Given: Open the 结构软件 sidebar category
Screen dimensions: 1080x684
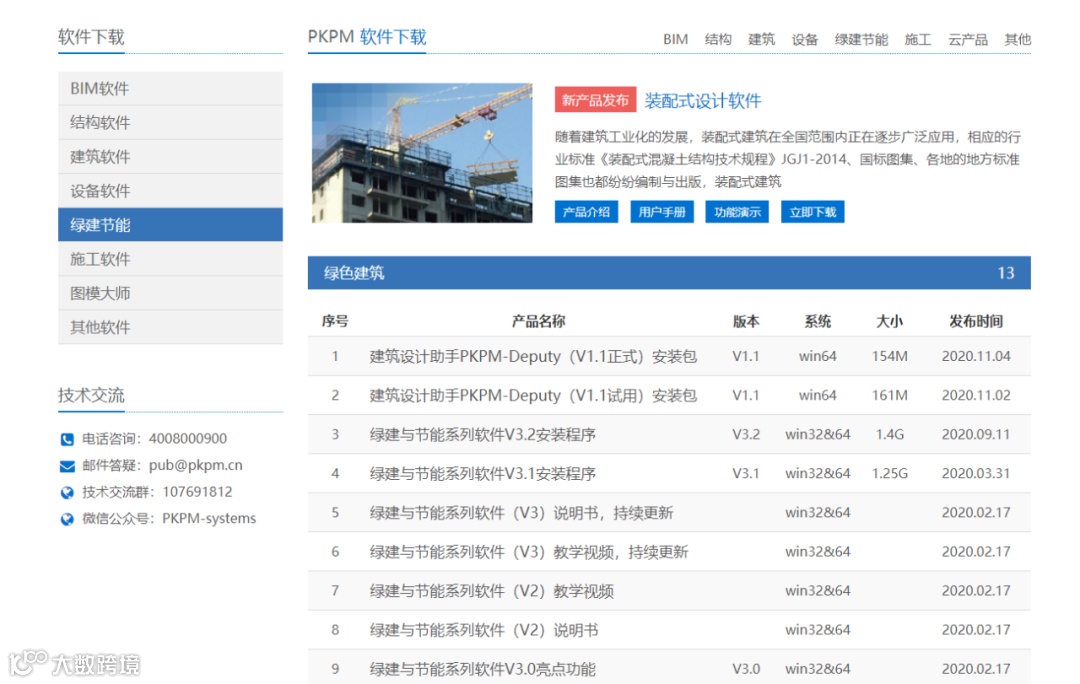Looking at the screenshot, I should pyautogui.click(x=170, y=123).
